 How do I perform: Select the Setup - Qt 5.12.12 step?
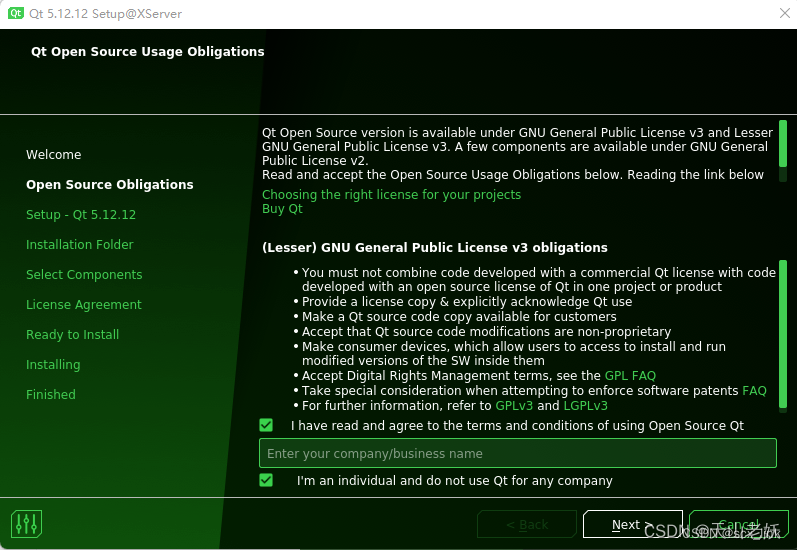tap(81, 215)
